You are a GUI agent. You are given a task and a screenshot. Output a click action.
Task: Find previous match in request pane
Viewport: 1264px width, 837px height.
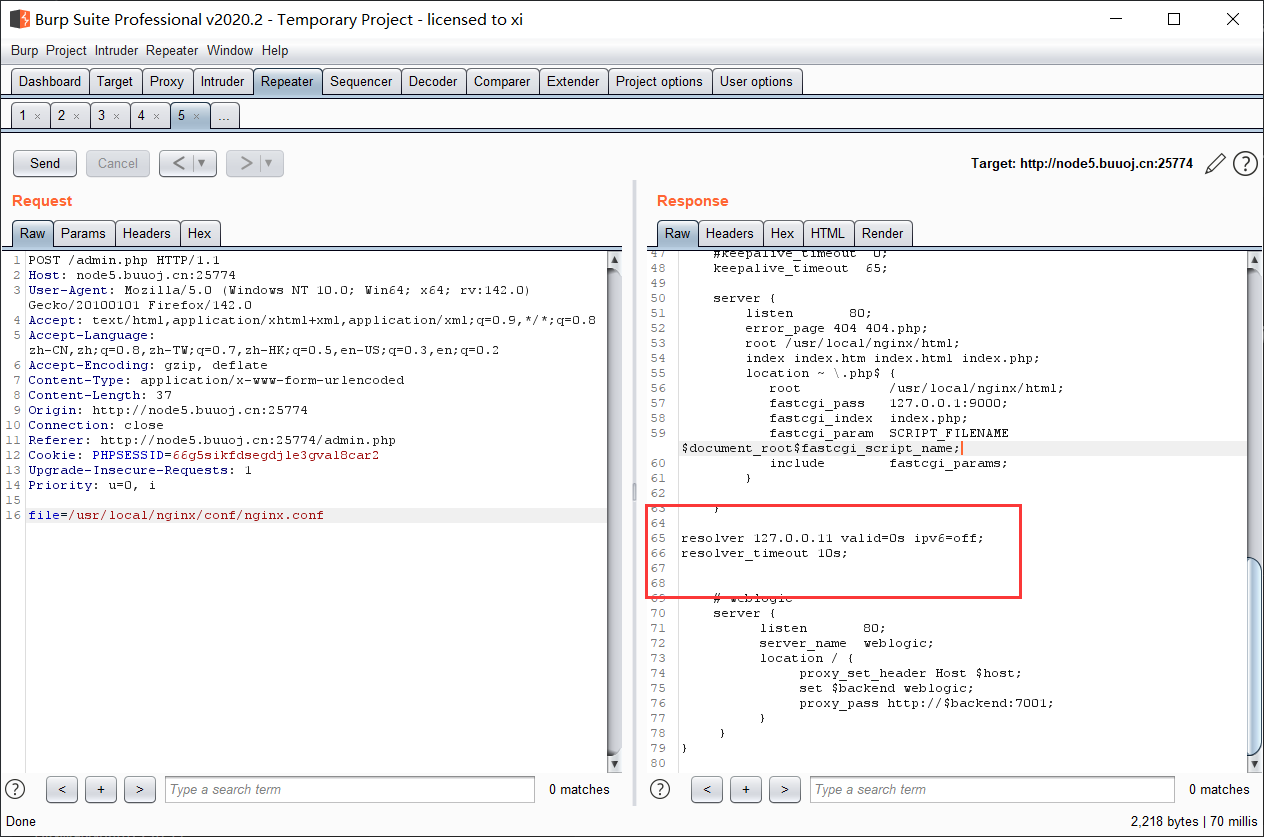(x=62, y=789)
